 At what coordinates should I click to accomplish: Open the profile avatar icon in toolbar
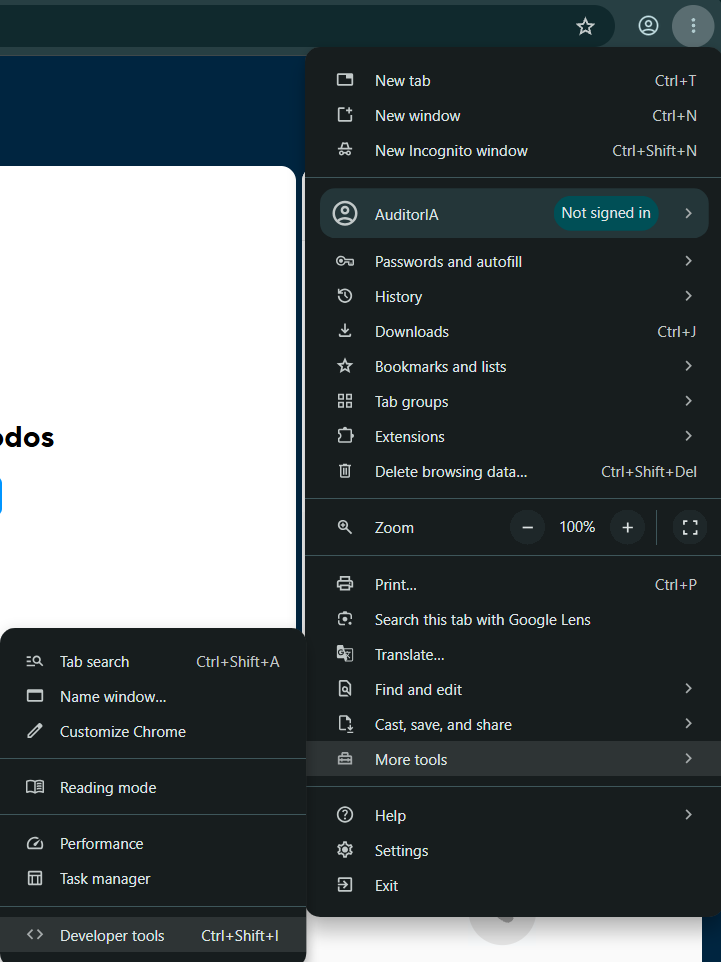[x=648, y=26]
